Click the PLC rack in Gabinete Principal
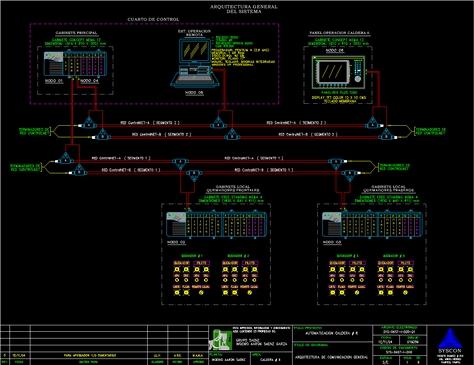474x365 pixels. click(75, 63)
